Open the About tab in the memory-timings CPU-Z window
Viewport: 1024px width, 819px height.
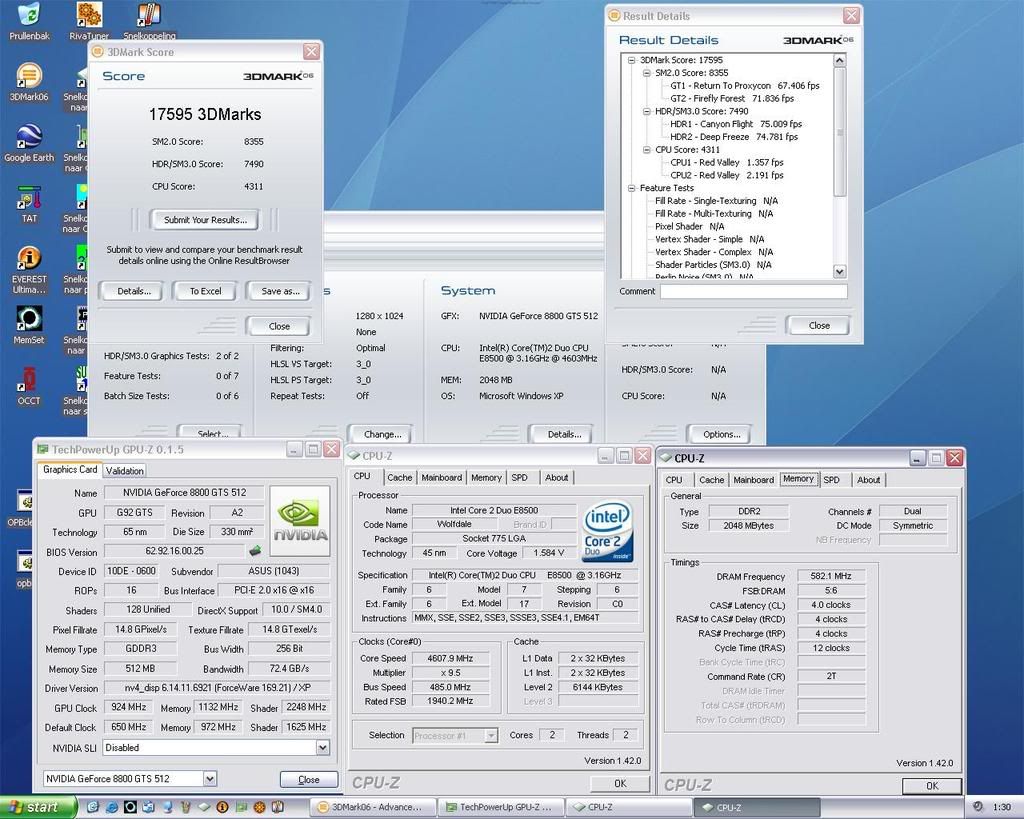point(869,480)
